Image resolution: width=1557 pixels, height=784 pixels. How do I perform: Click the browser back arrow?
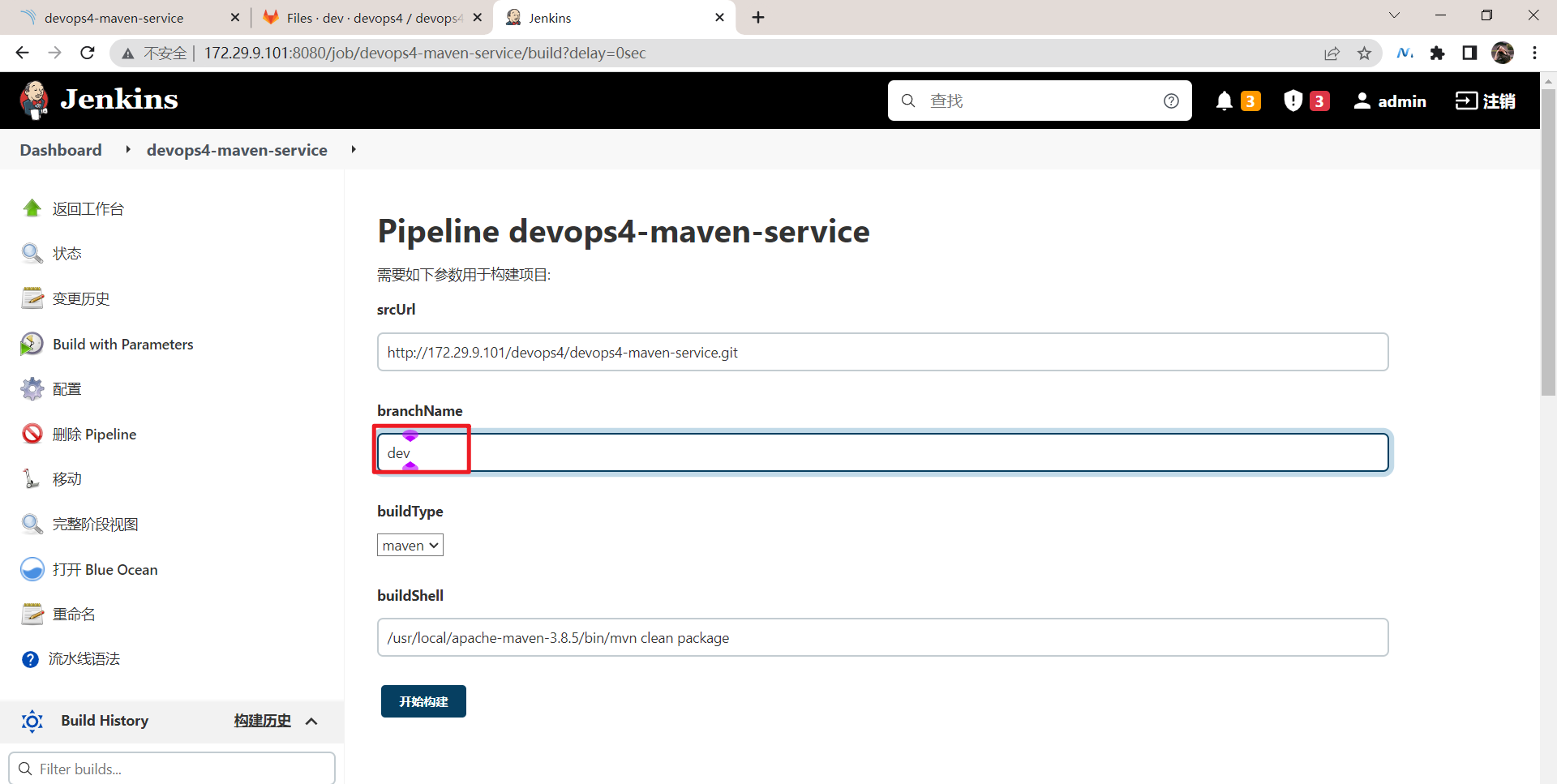tap(22, 53)
